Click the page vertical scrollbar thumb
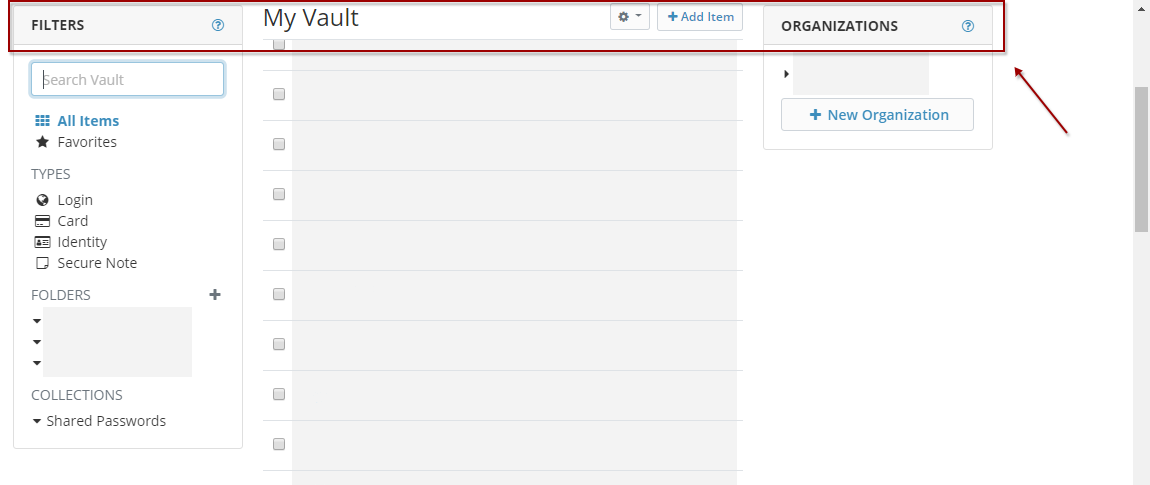Viewport: 1150px width, 485px height. (x=1141, y=158)
